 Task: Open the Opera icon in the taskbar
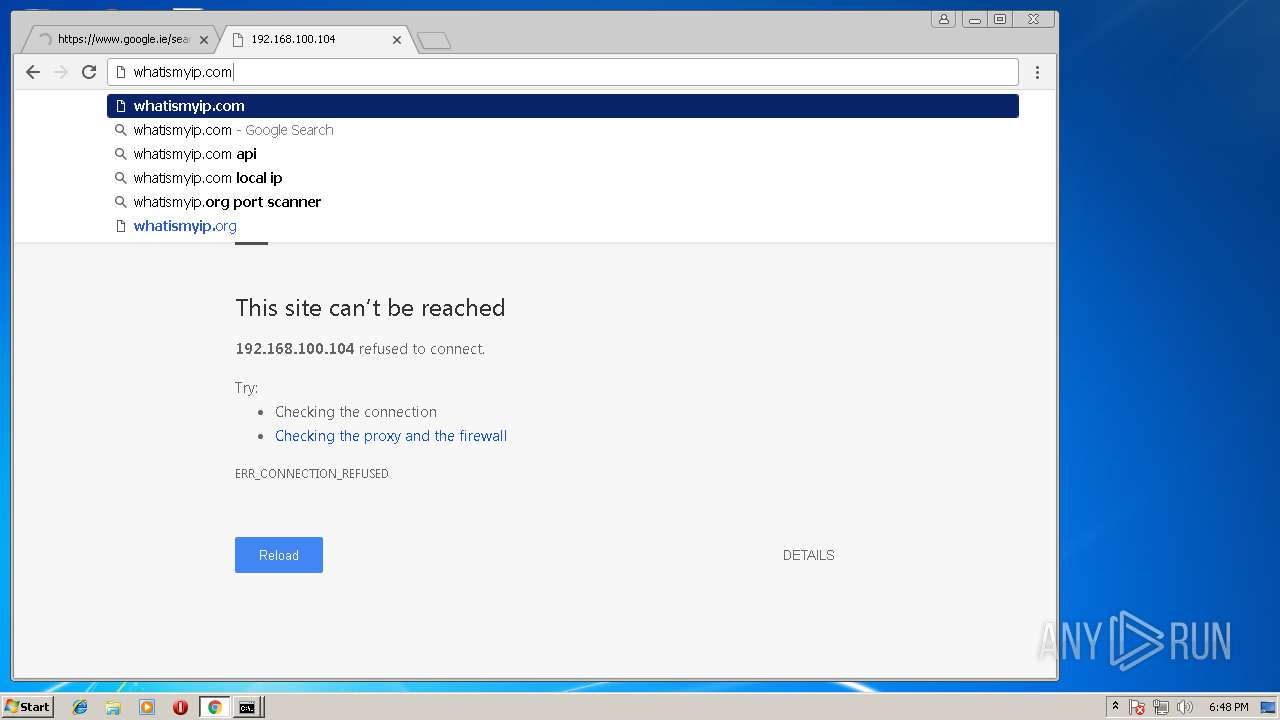(x=180, y=707)
